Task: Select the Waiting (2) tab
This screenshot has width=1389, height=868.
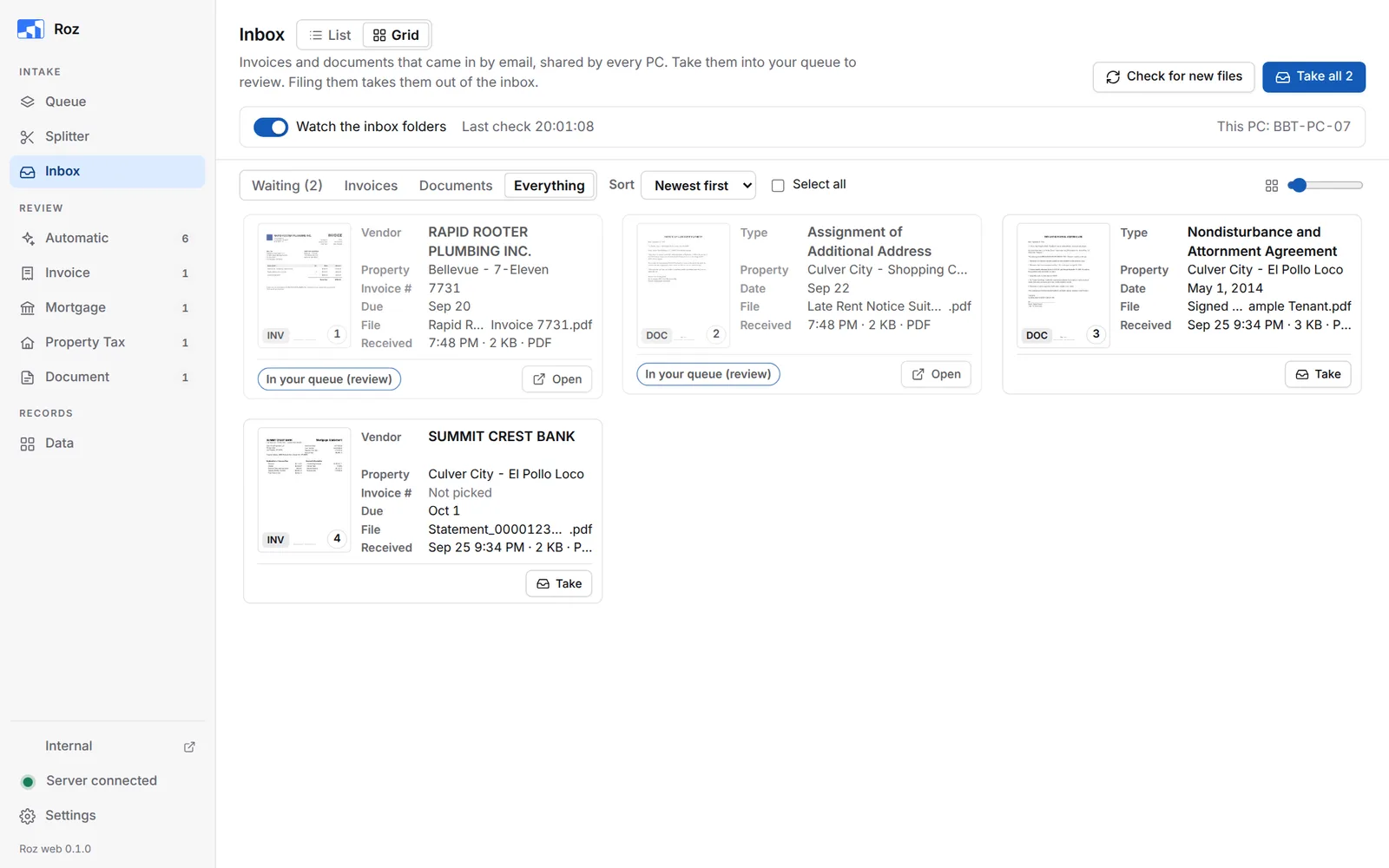Action: [287, 185]
